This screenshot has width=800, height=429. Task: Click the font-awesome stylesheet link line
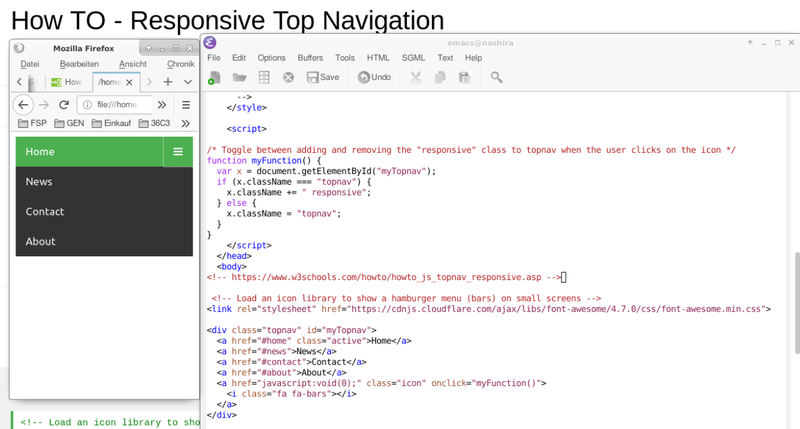489,309
